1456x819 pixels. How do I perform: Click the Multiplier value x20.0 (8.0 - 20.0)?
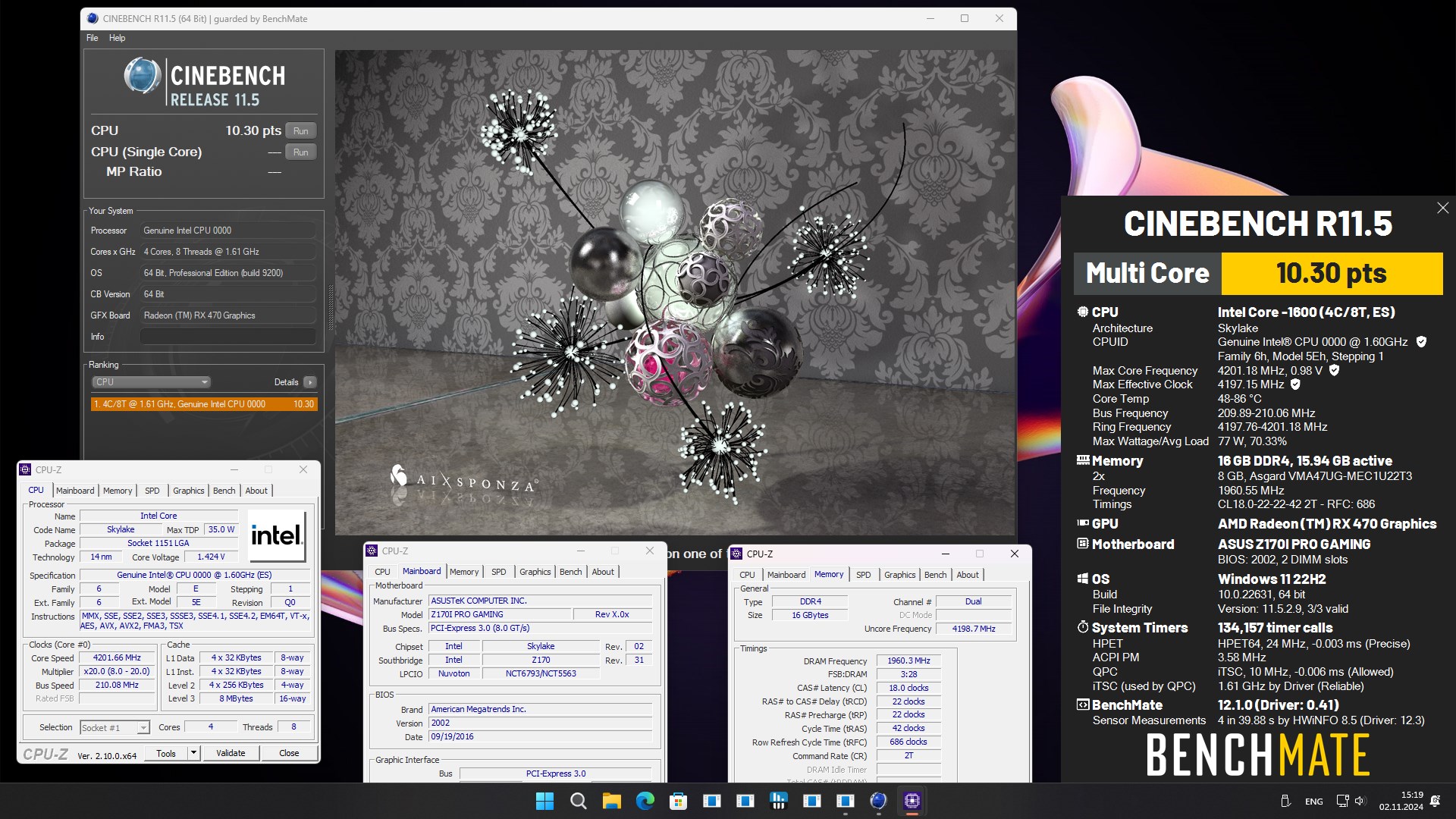(117, 671)
